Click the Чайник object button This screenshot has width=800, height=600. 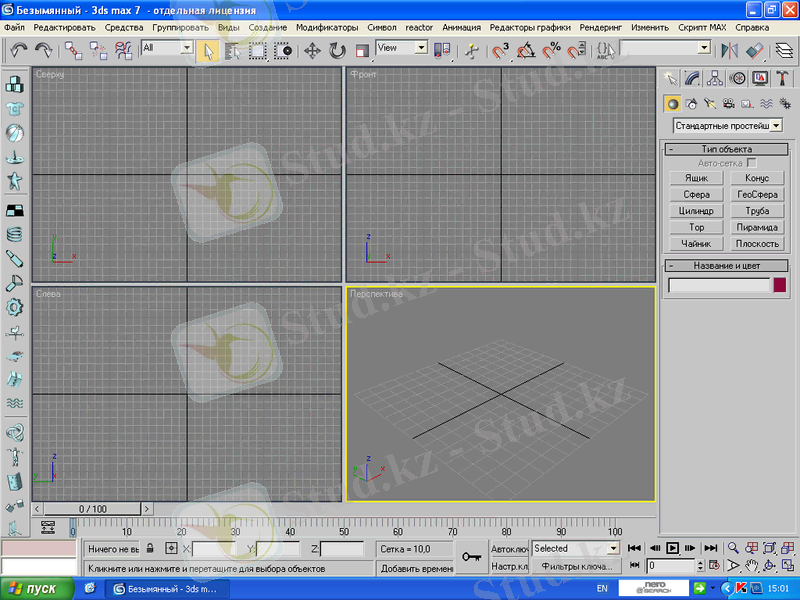point(696,243)
